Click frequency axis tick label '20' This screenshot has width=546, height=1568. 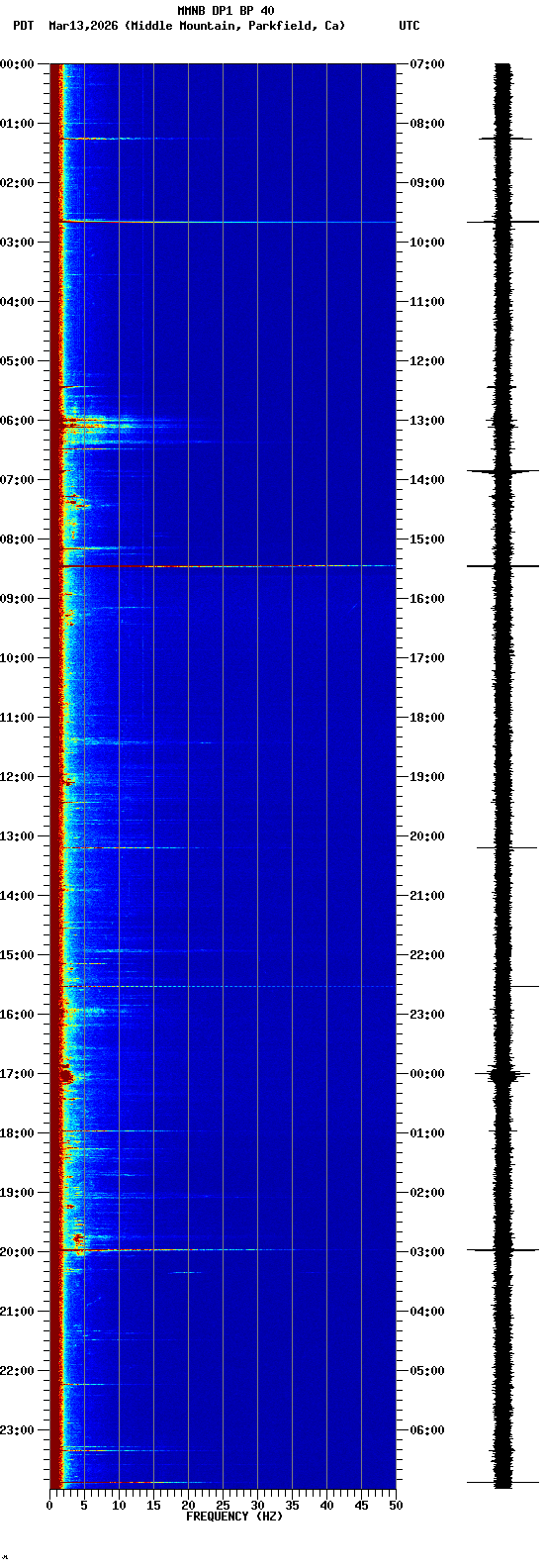188,1506
